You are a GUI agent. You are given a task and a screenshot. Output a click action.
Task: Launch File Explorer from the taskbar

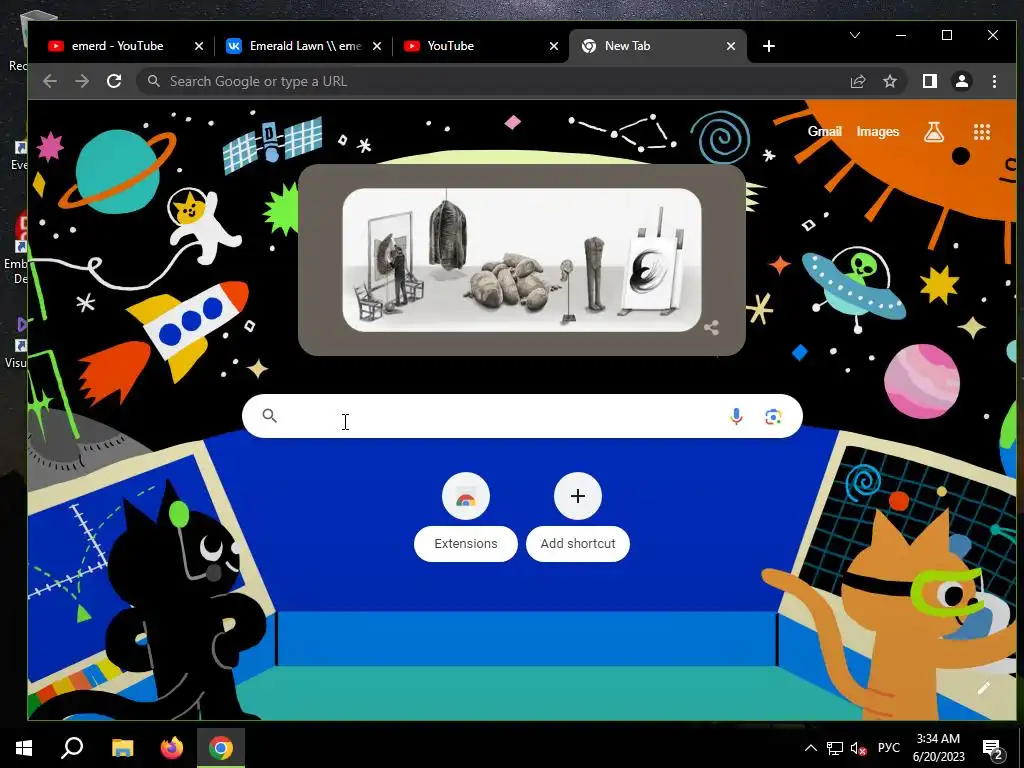122,748
